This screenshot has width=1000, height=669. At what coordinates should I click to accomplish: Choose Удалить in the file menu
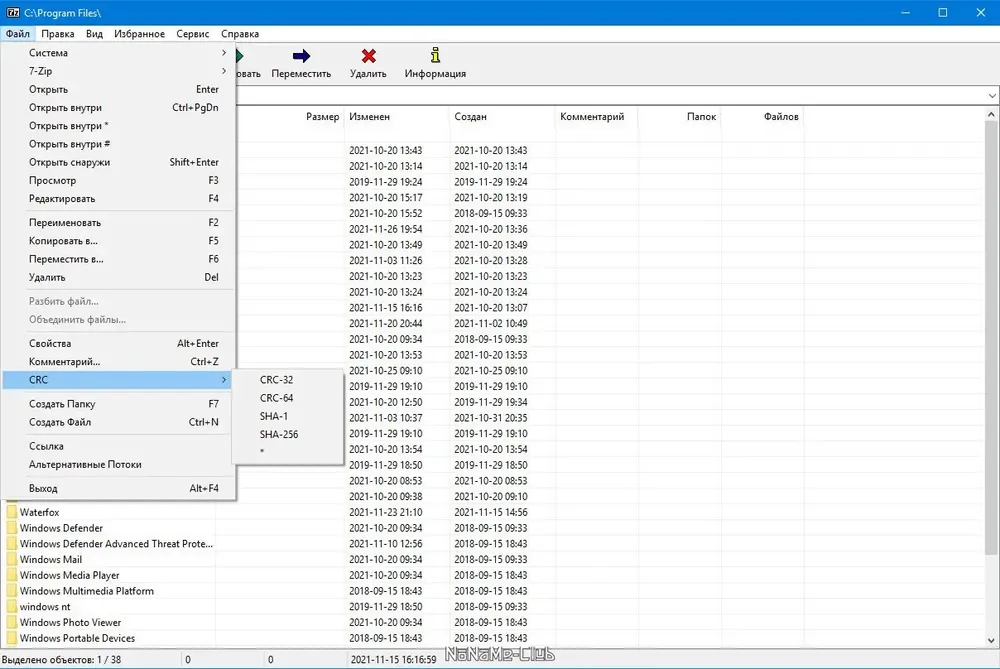pos(119,277)
